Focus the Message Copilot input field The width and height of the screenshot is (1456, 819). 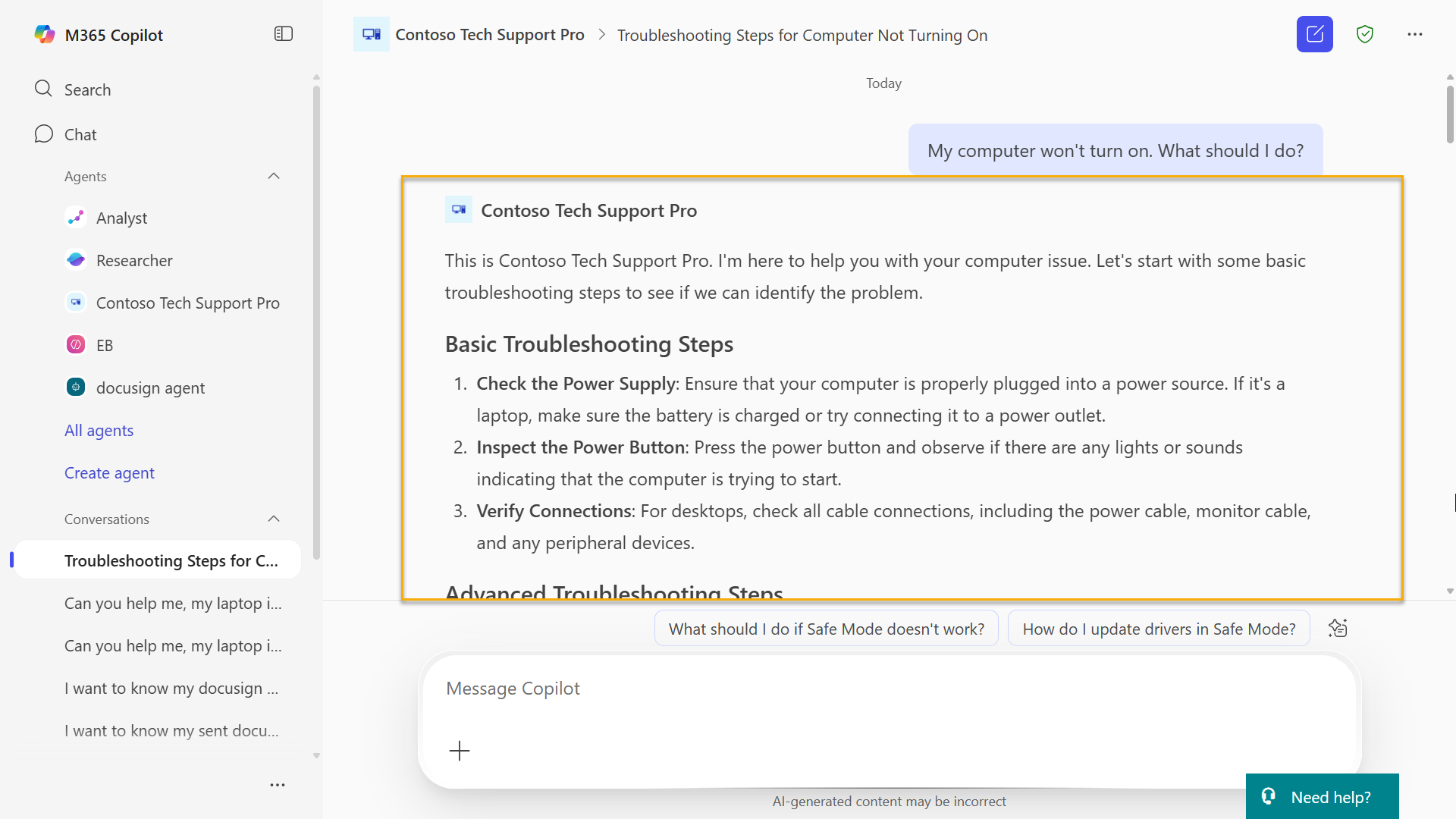(889, 689)
